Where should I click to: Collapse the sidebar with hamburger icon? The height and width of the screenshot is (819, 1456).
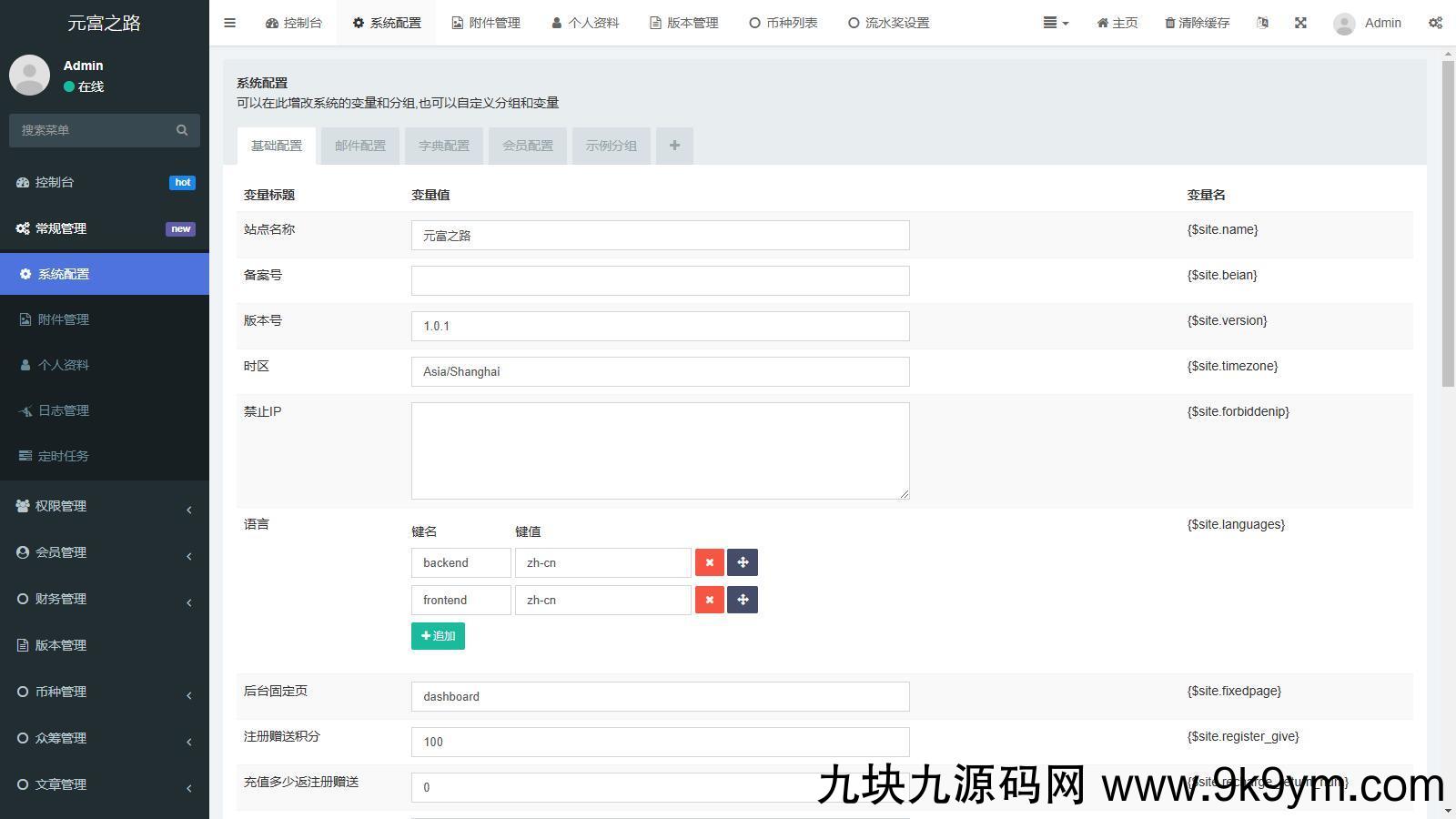pos(229,23)
